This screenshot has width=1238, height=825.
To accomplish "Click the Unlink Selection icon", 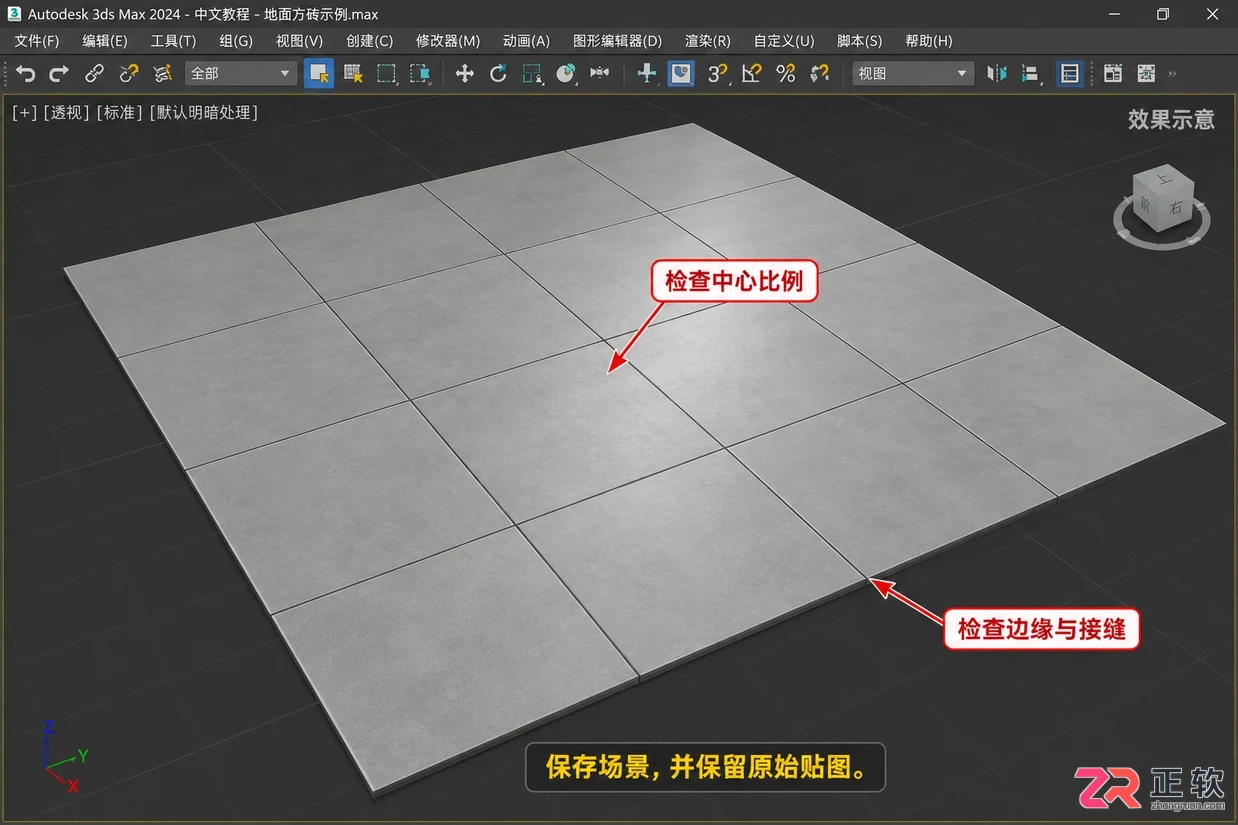I will tap(128, 73).
